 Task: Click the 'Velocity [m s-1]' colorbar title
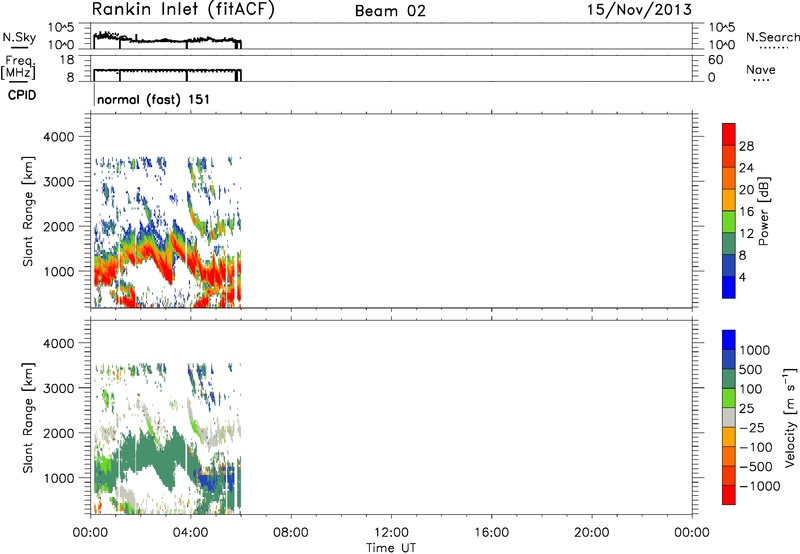(790, 416)
